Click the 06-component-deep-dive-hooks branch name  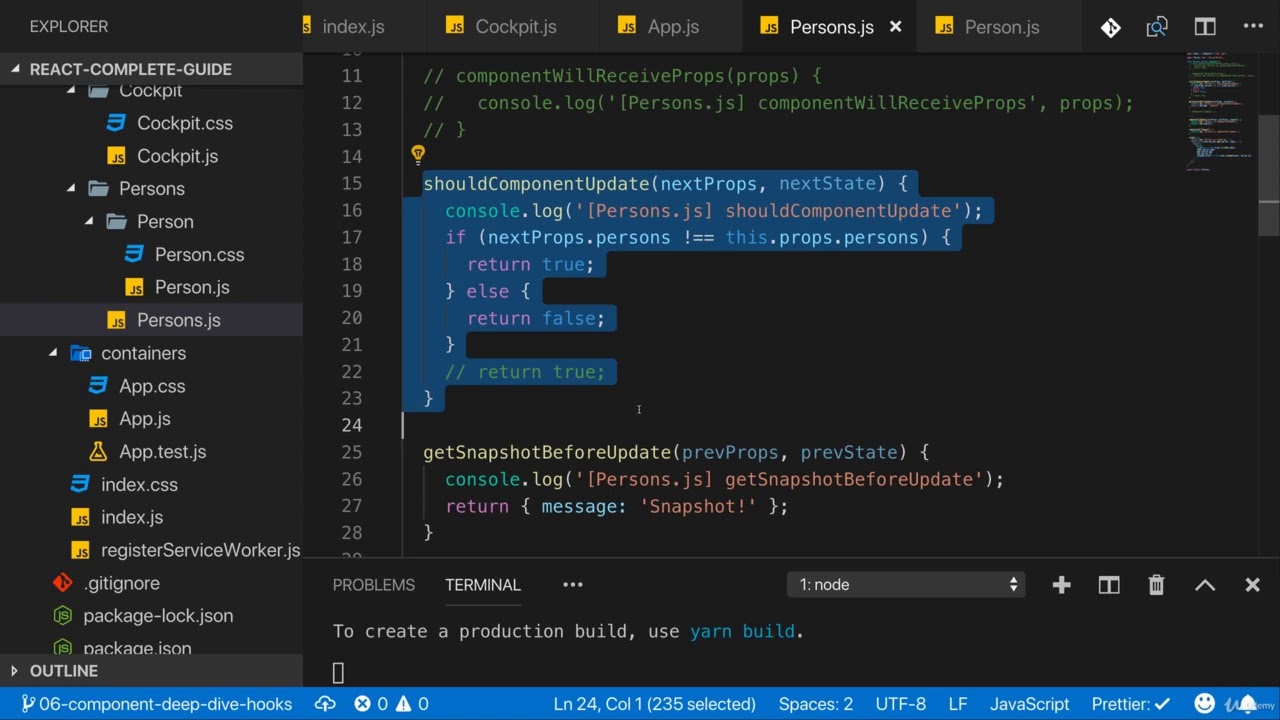pyautogui.click(x=166, y=704)
